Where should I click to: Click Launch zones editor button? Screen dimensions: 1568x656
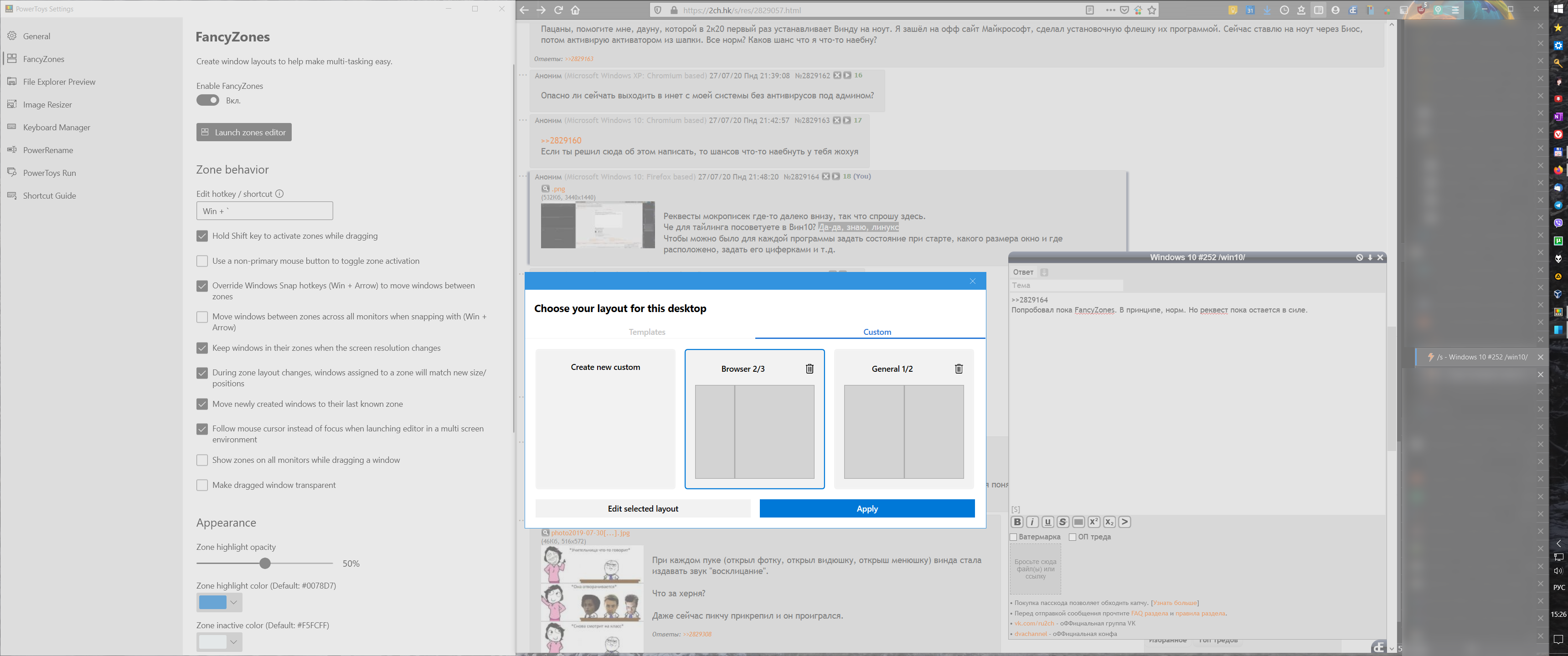243,132
